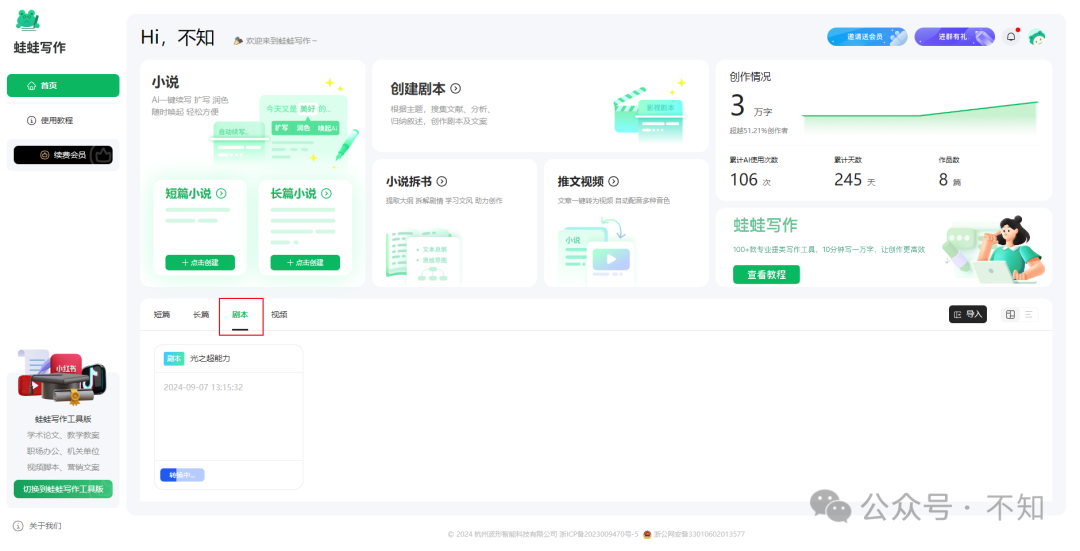The image size is (1080, 551).
Task: Open the 首页 home menu item
Action: tap(63, 85)
